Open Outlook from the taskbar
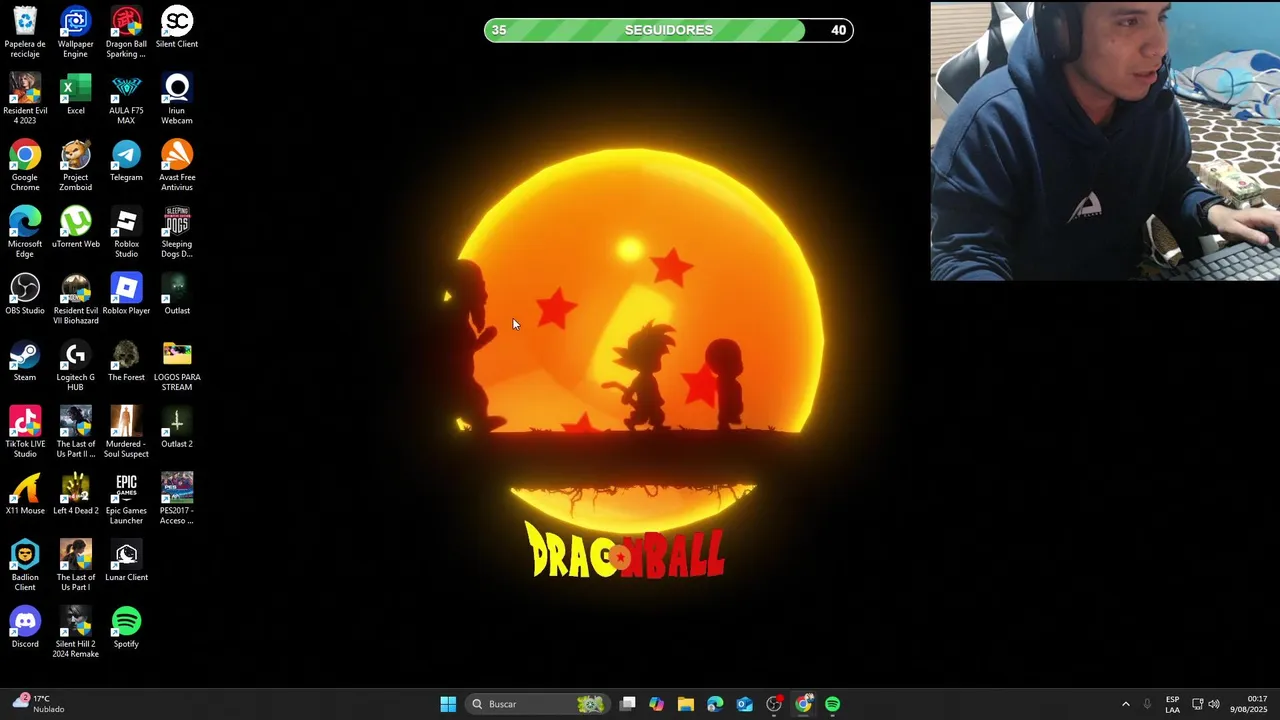The width and height of the screenshot is (1280, 720). point(745,704)
